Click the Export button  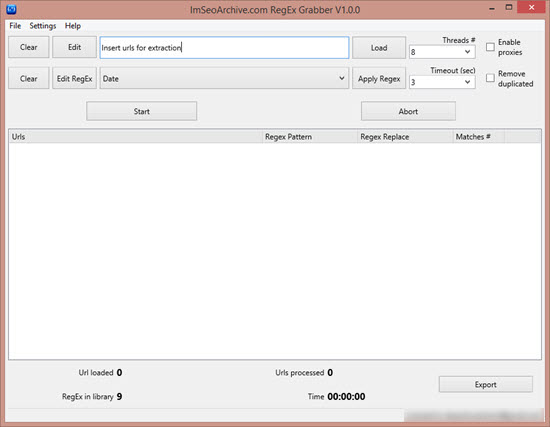pos(485,385)
